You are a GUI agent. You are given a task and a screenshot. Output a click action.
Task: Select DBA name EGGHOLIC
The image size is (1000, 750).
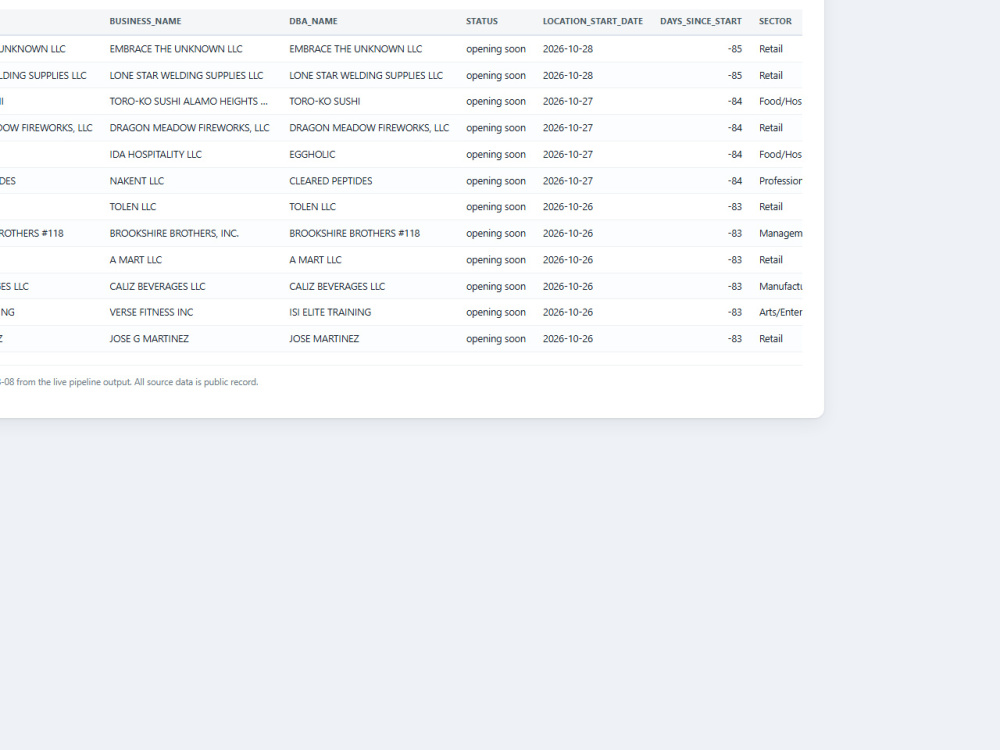point(312,154)
